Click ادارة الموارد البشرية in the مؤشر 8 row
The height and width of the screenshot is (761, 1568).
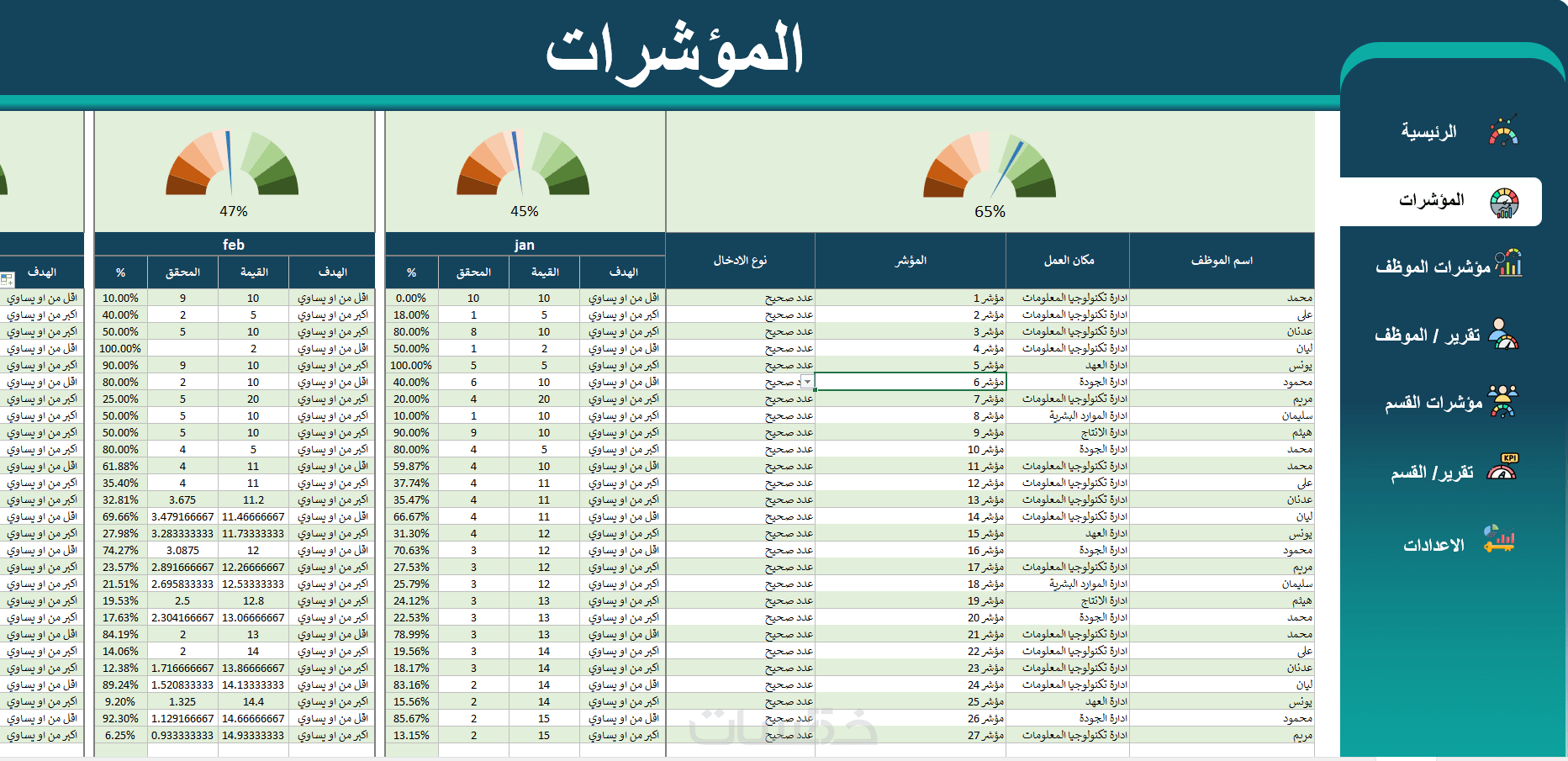click(1068, 415)
